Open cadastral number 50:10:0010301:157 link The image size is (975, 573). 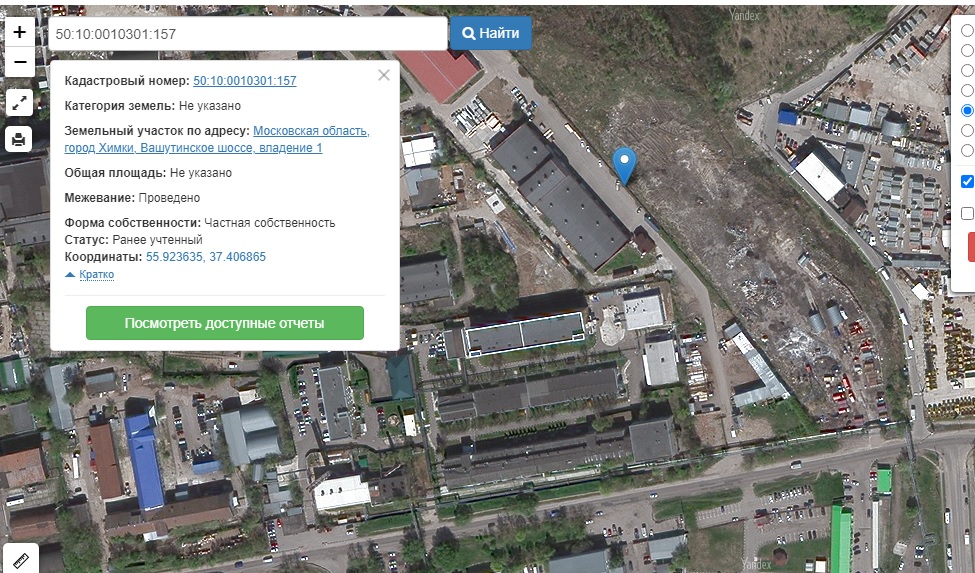coord(244,81)
